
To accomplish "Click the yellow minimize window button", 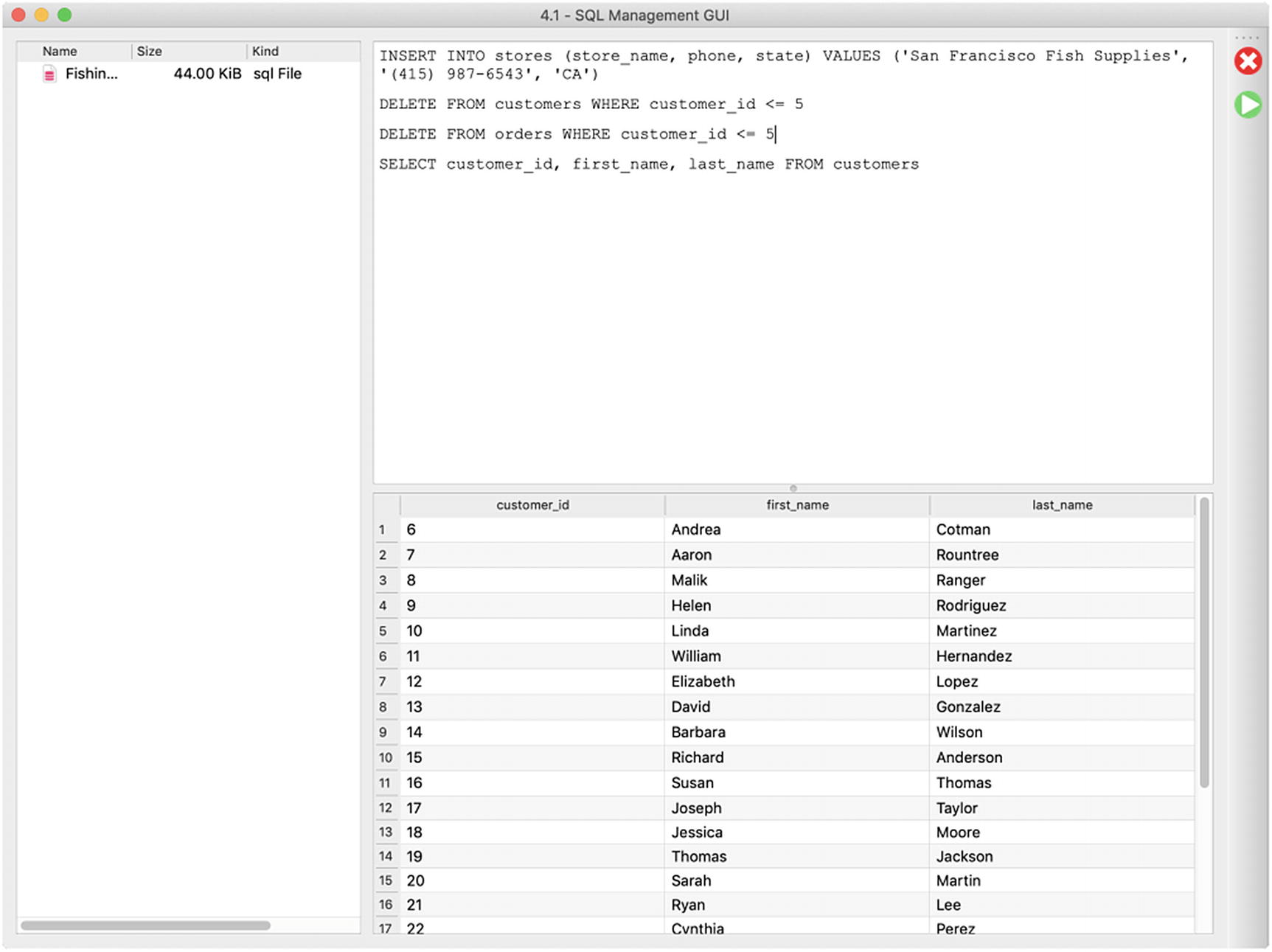I will 42,15.
